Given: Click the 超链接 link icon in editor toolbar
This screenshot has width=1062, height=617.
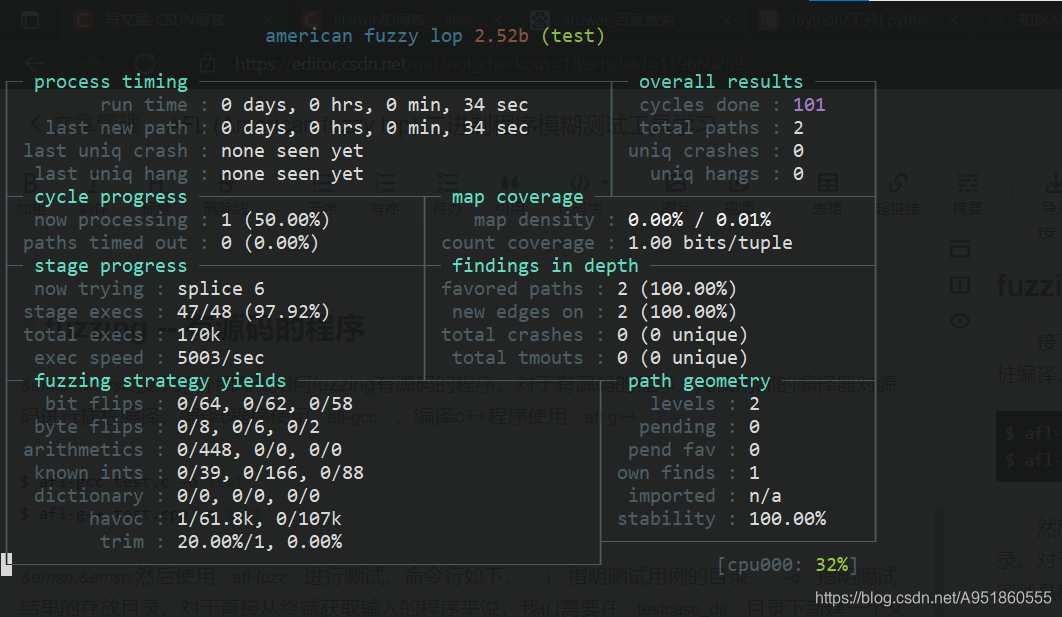Looking at the screenshot, I should point(898,183).
